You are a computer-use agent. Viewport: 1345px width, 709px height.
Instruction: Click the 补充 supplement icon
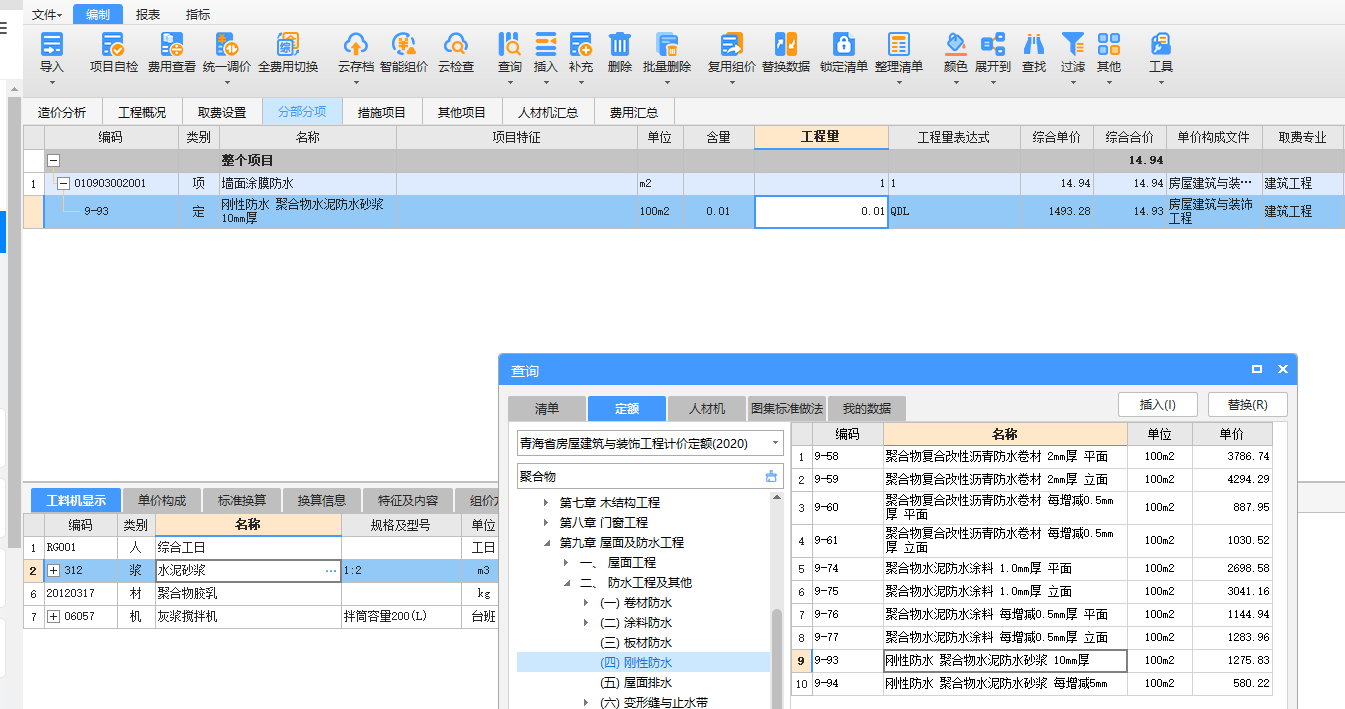pyautogui.click(x=581, y=44)
